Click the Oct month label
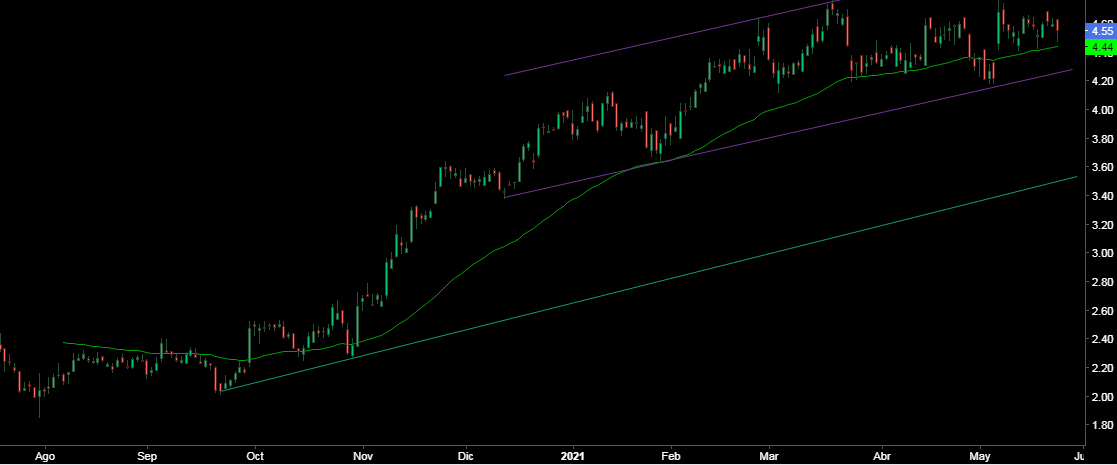Image resolution: width=1117 pixels, height=465 pixels. click(254, 454)
